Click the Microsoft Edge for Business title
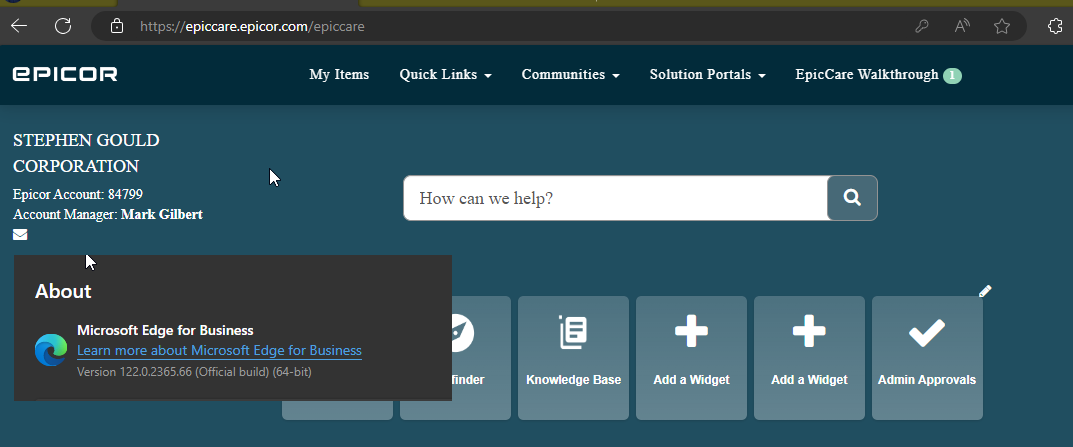The image size is (1073, 447). (x=165, y=330)
